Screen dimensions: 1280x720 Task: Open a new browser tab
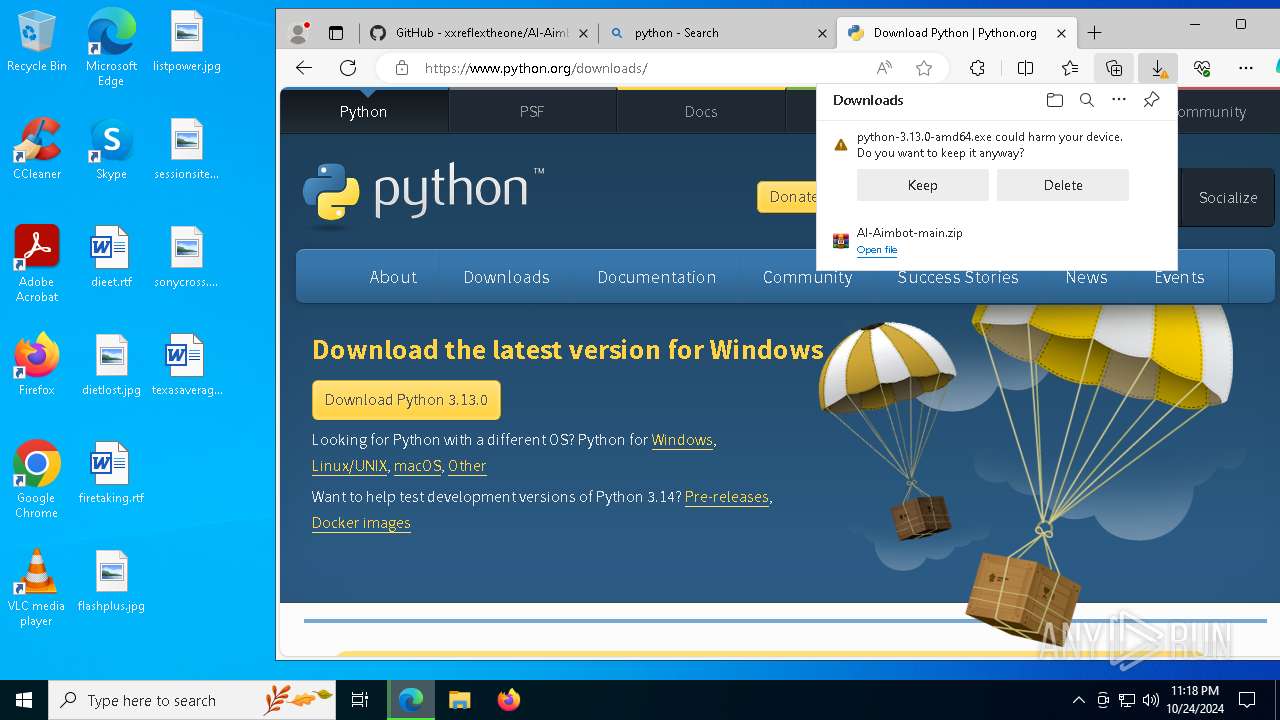1094,33
